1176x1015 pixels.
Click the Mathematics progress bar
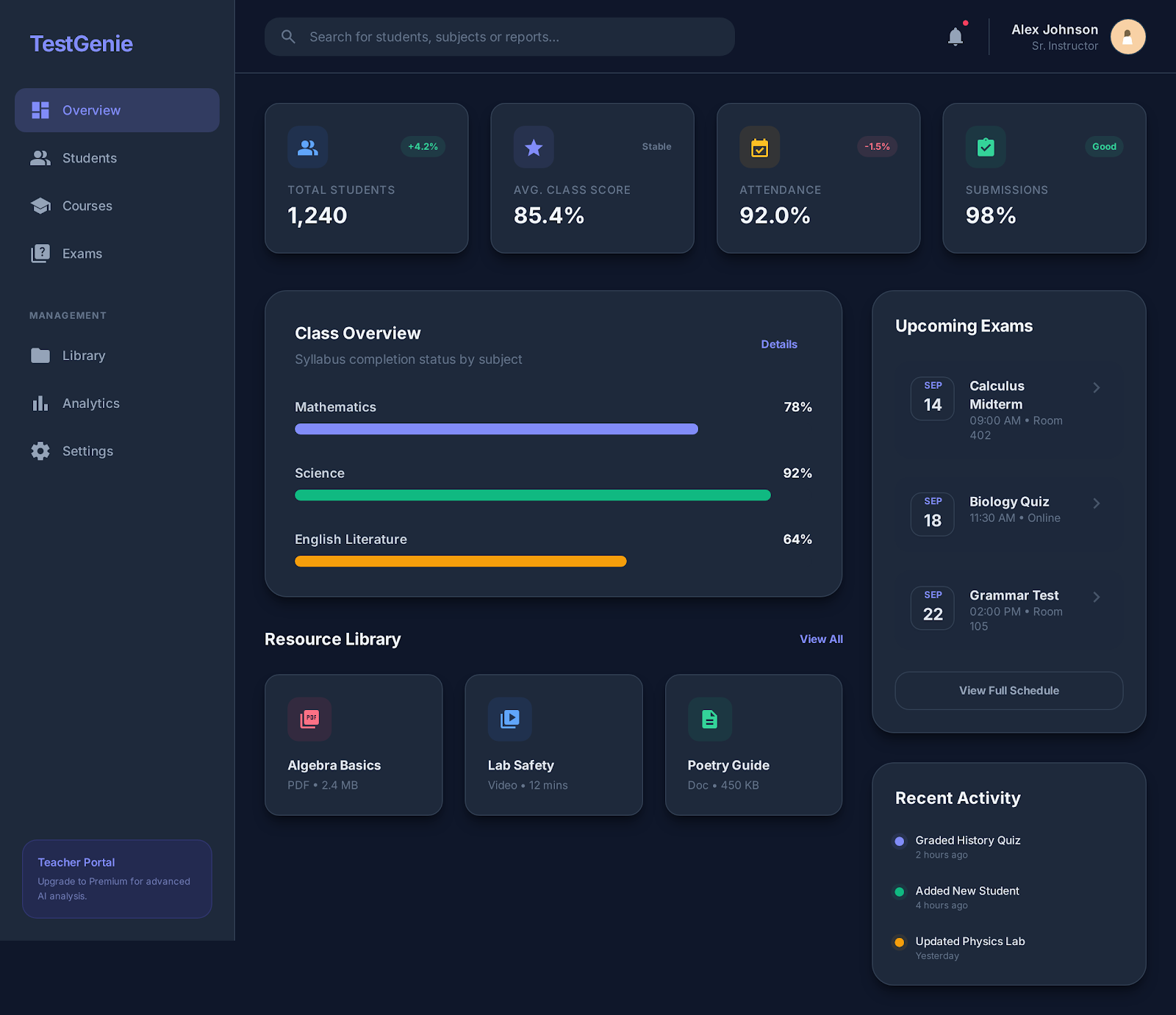point(496,428)
